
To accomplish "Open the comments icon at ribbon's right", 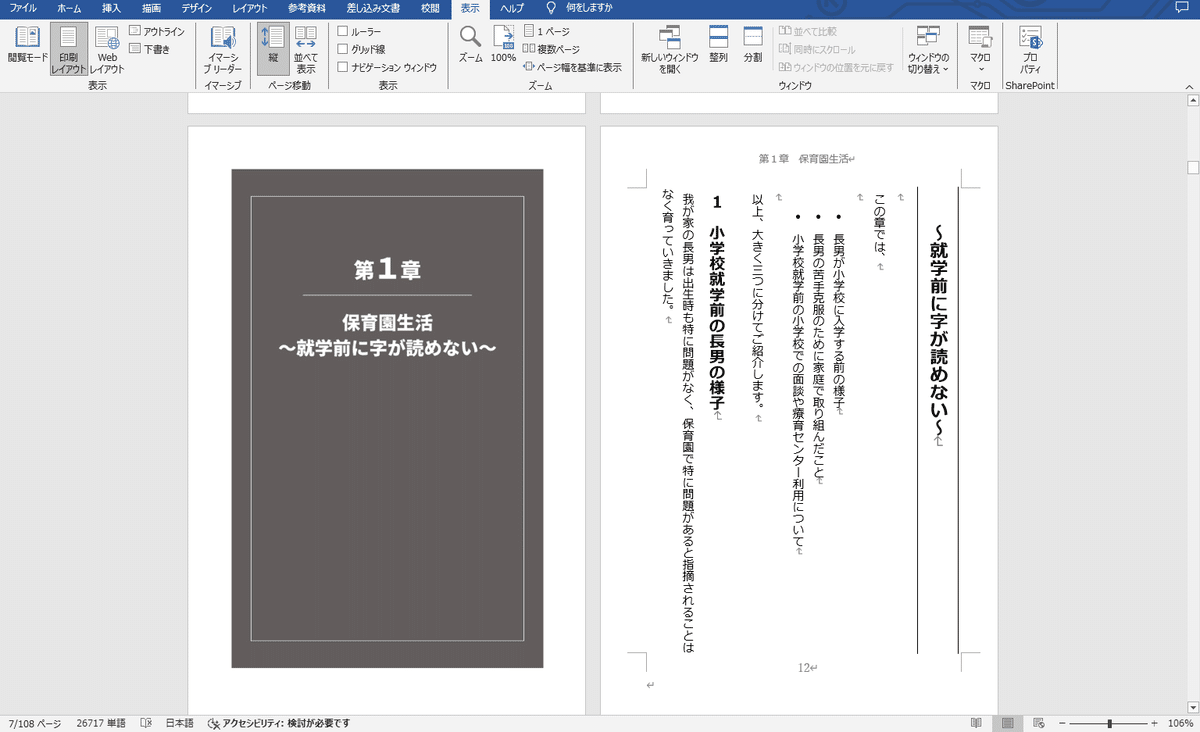I will coord(1184,7).
